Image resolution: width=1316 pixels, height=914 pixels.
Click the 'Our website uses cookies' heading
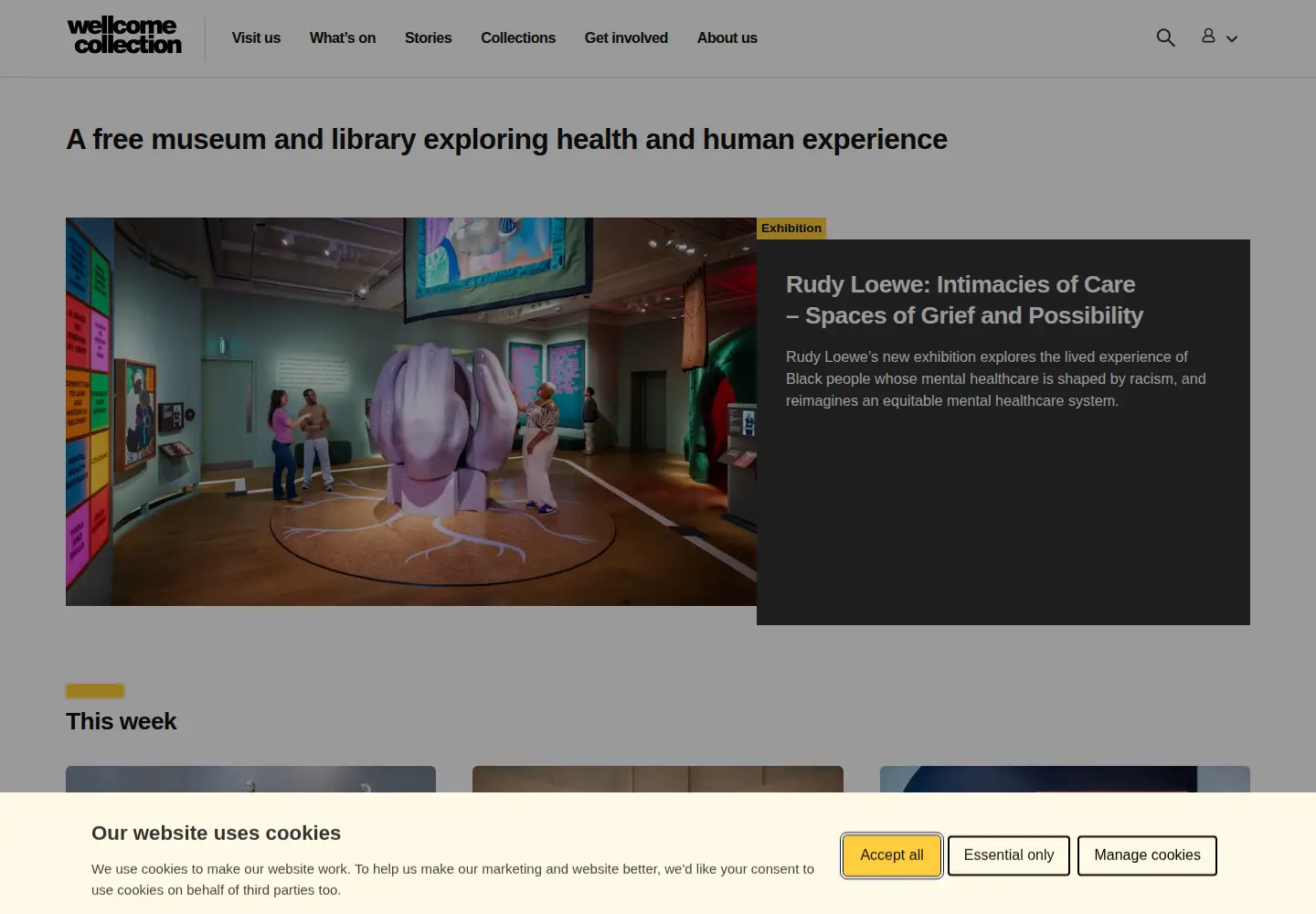(216, 833)
